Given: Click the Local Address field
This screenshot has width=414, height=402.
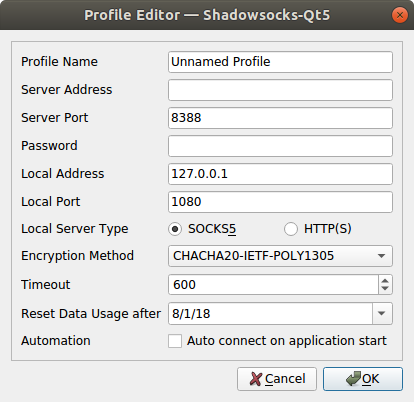Looking at the screenshot, I should point(280,174).
